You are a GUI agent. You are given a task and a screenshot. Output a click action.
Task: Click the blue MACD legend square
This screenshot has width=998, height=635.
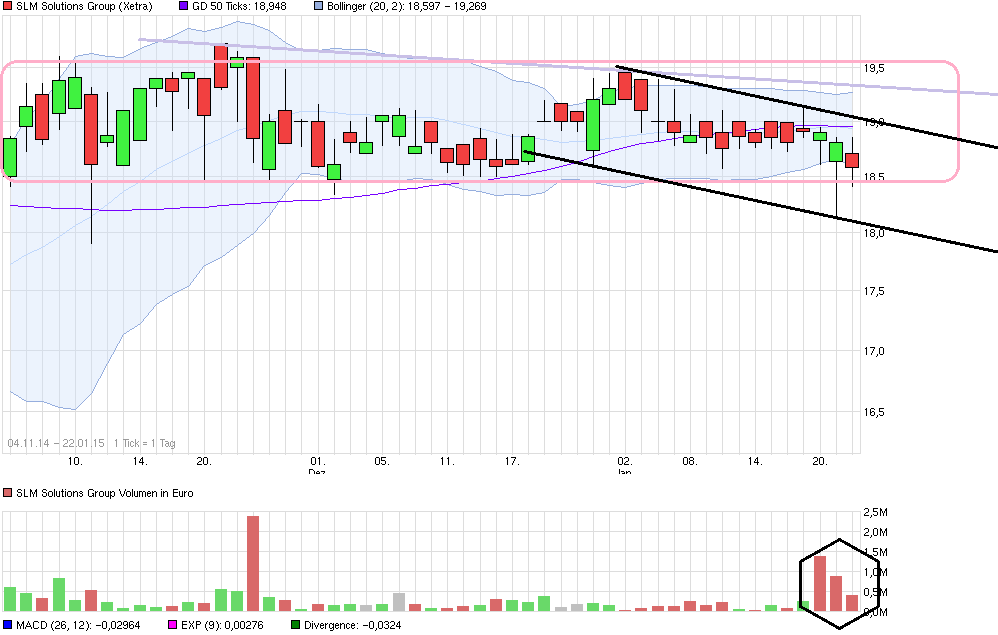coord(8,625)
